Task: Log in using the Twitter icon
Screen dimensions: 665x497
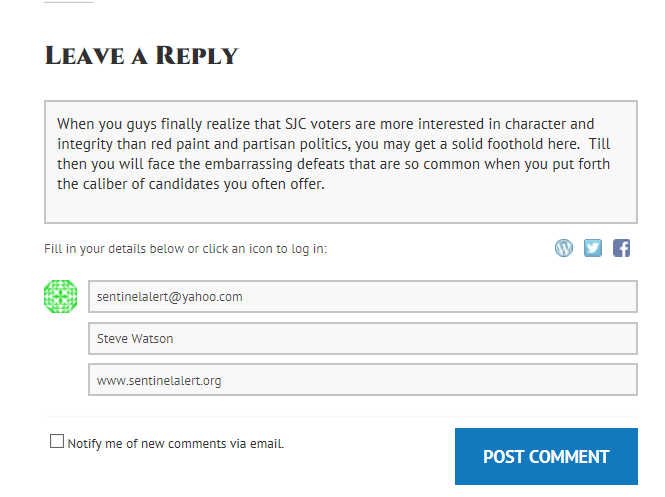Action: 593,248
